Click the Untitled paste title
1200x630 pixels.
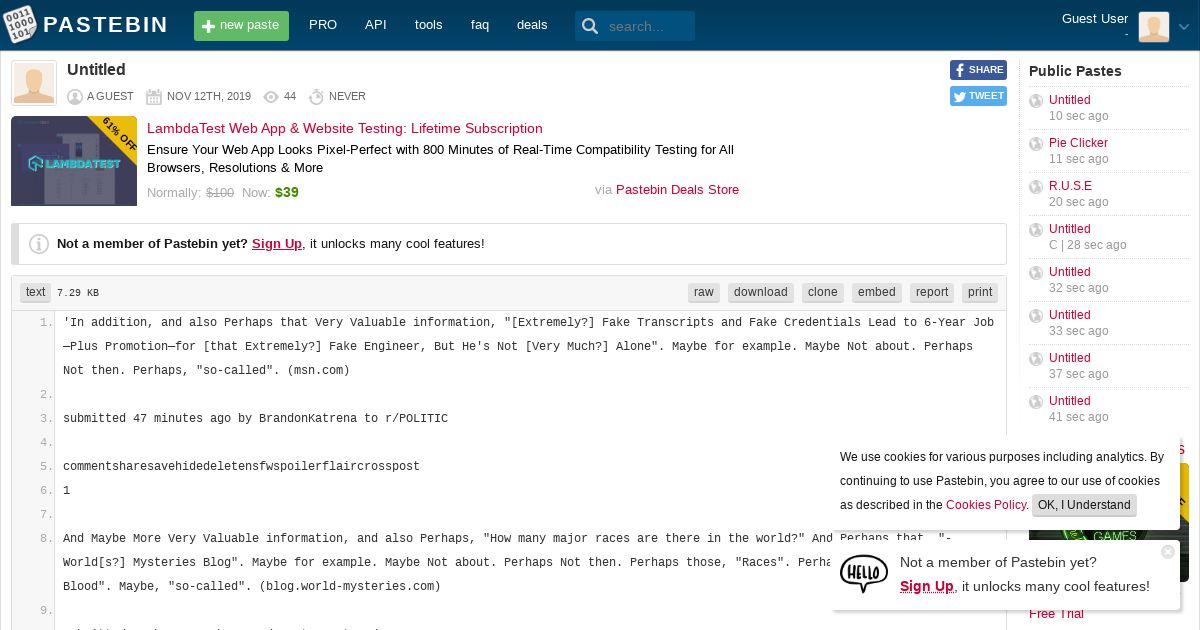point(96,70)
